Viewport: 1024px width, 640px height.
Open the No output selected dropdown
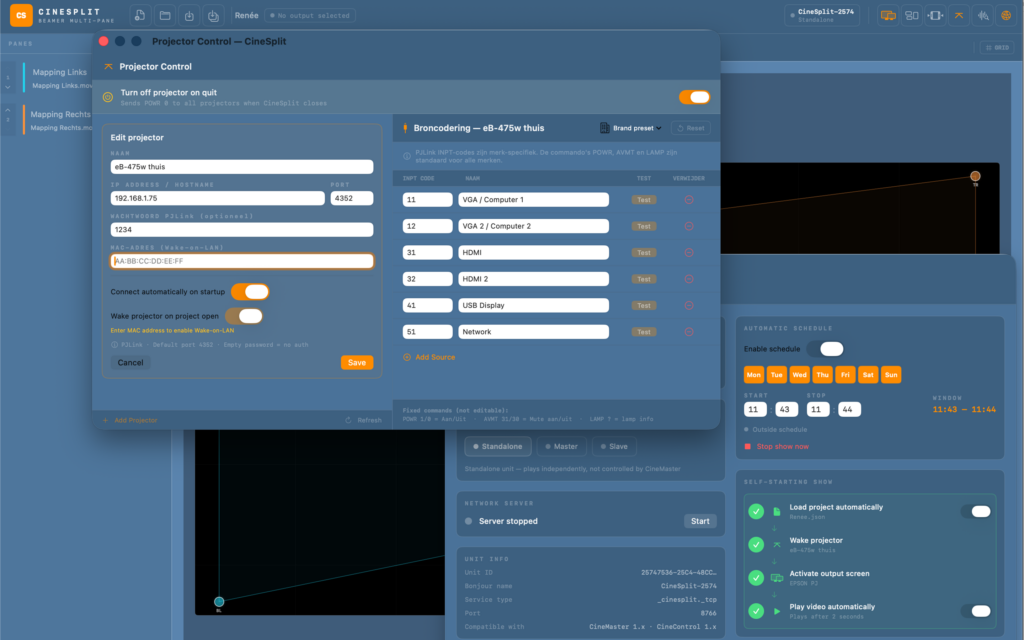(310, 15)
